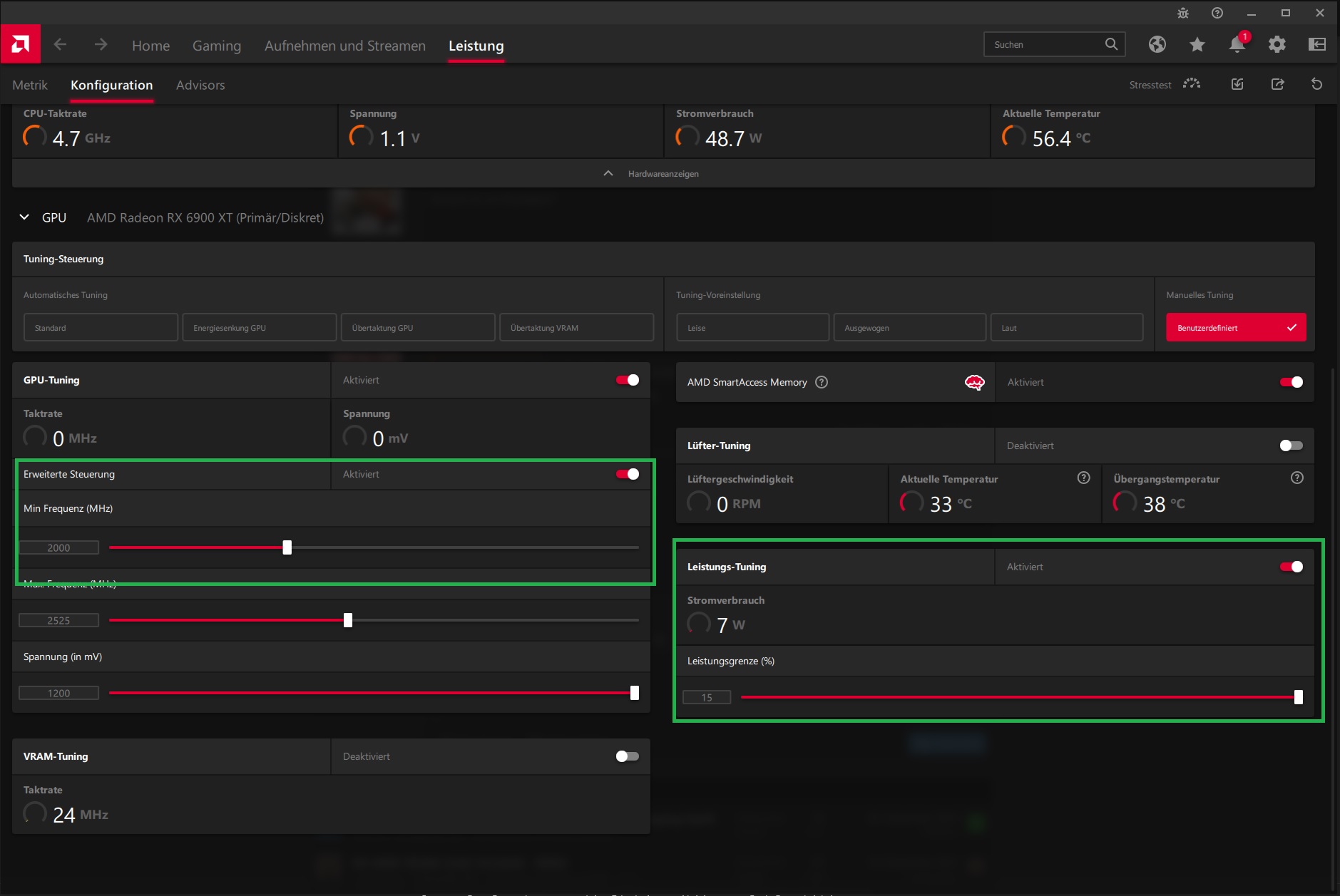This screenshot has width=1340, height=896.
Task: Choose the Ausgewogen tuning preset
Action: pyautogui.click(x=910, y=327)
